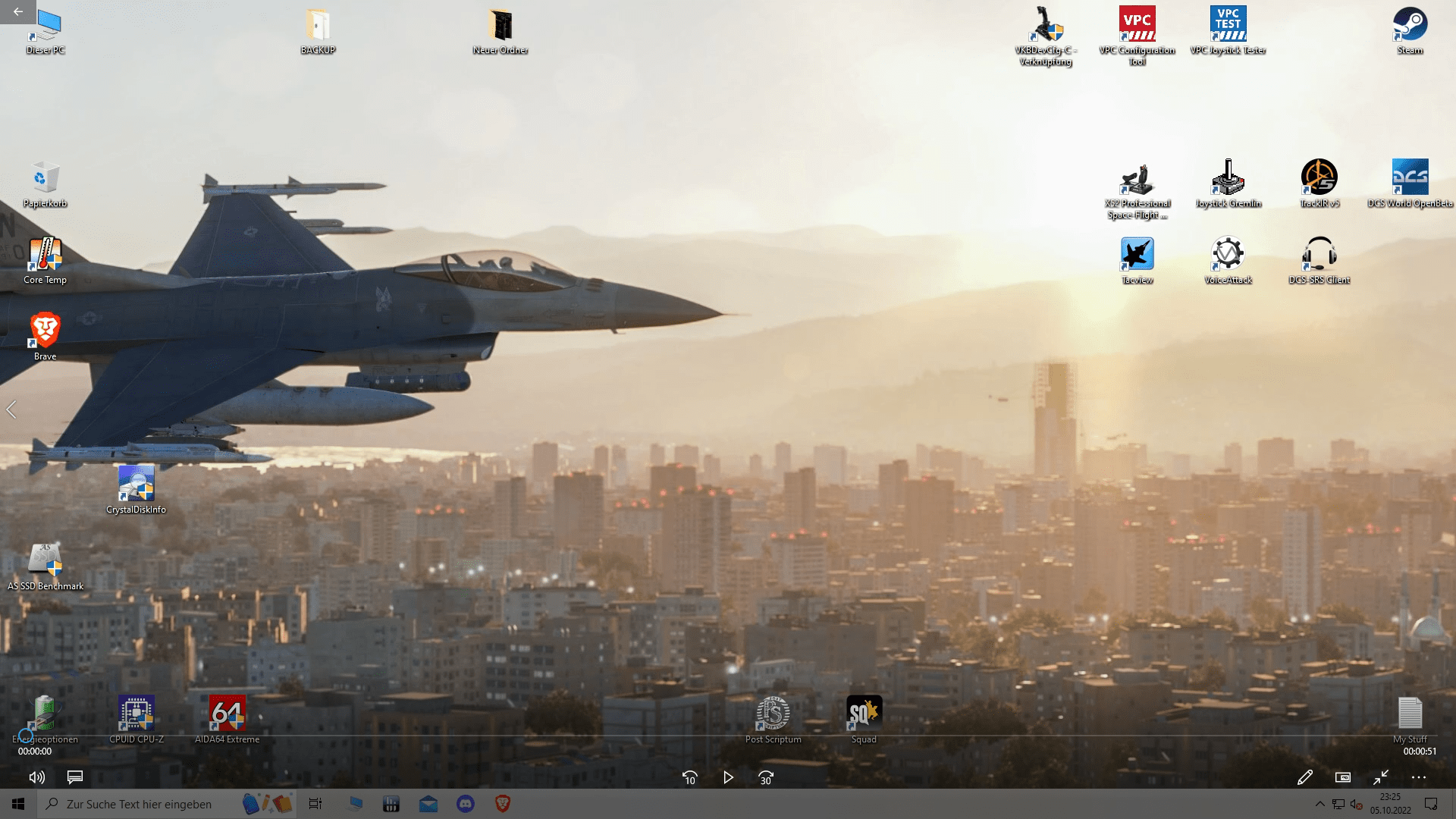Open the CrystalDiskInfo desktop icon

136,491
